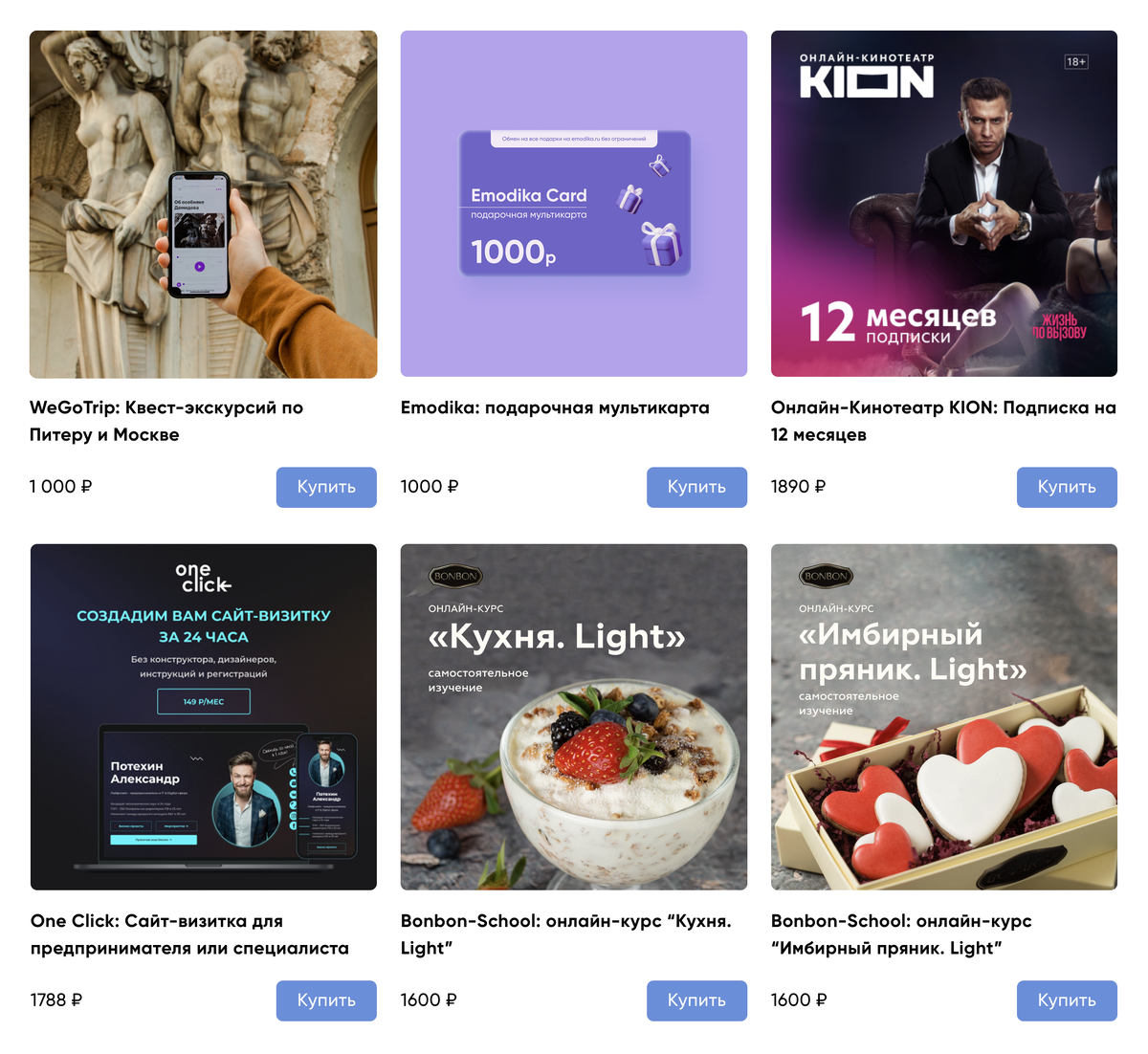Open the strawberry dessert course image
Image resolution: width=1148 pixels, height=1054 pixels.
click(574, 717)
